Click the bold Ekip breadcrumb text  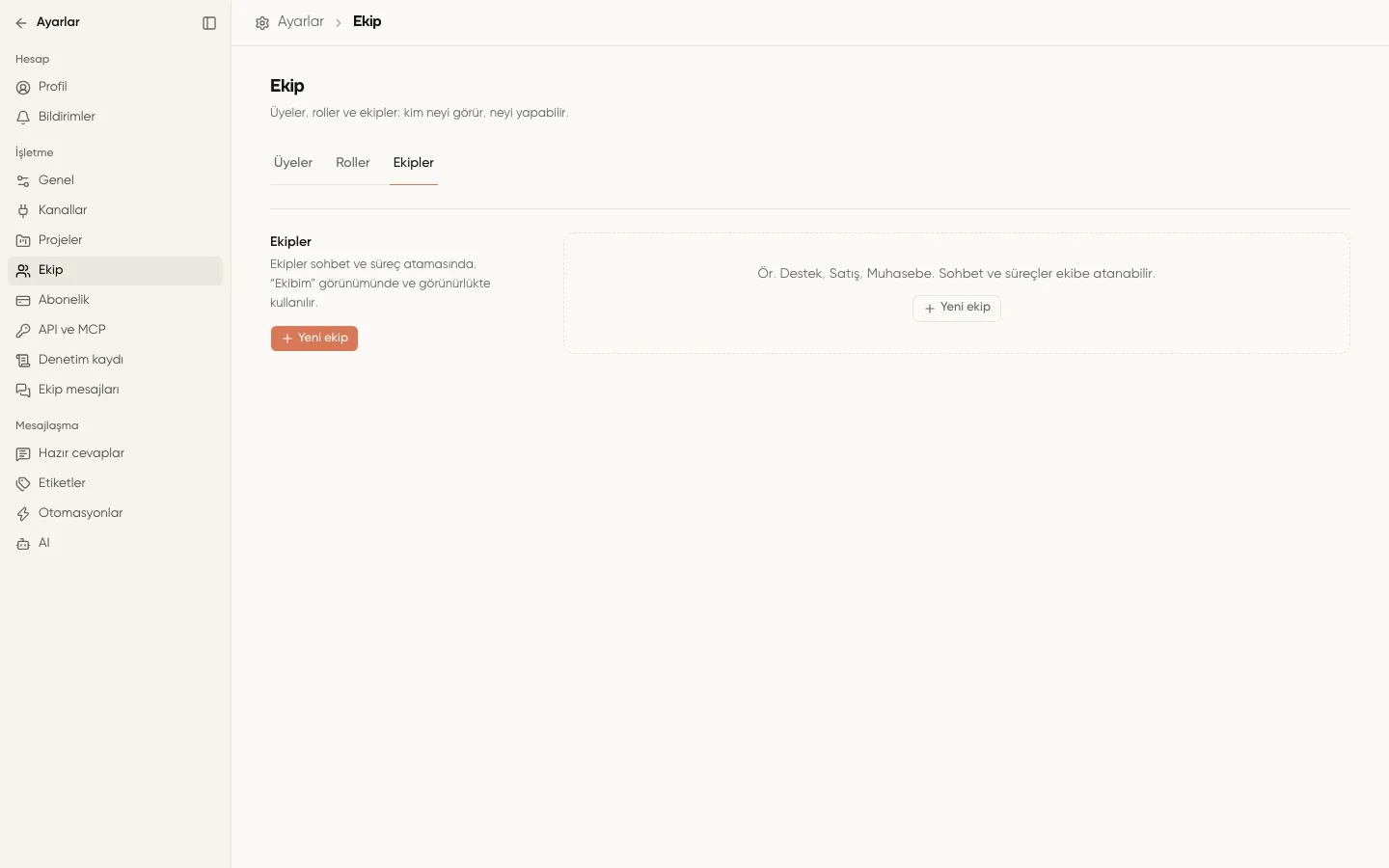point(368,21)
